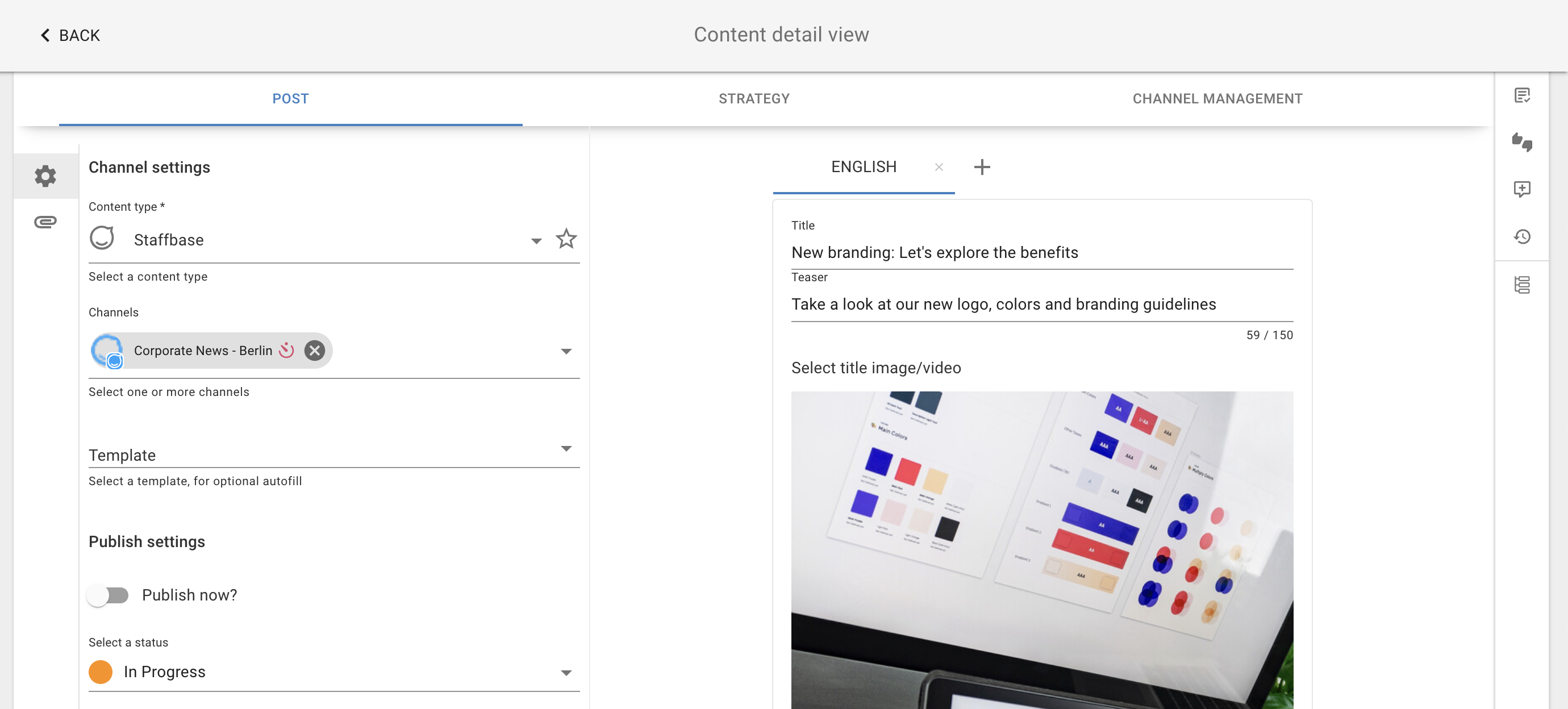Open the CHANNEL MANAGEMENT tab
This screenshot has height=709, width=1568.
point(1217,99)
